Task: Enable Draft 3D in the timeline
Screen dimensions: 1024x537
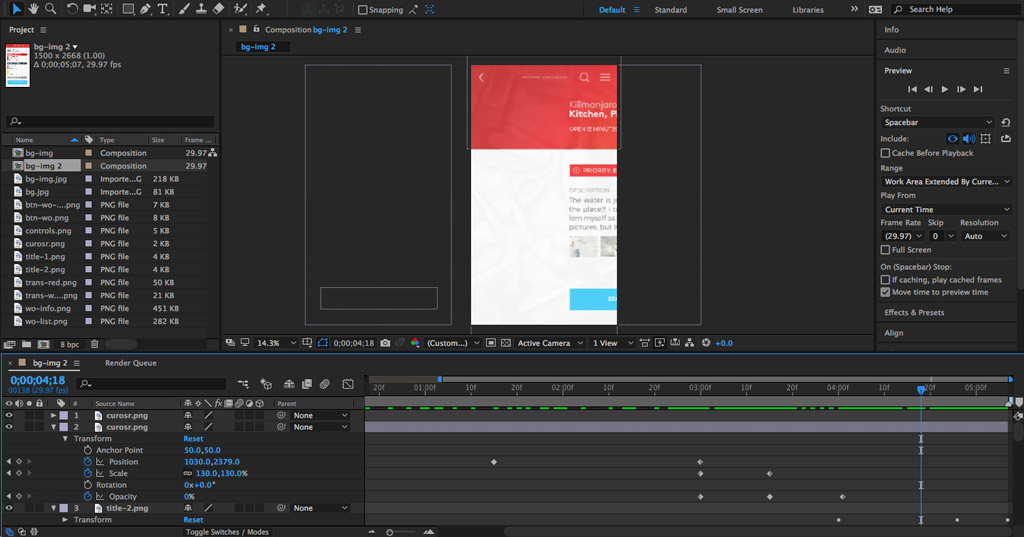Action: [266, 384]
